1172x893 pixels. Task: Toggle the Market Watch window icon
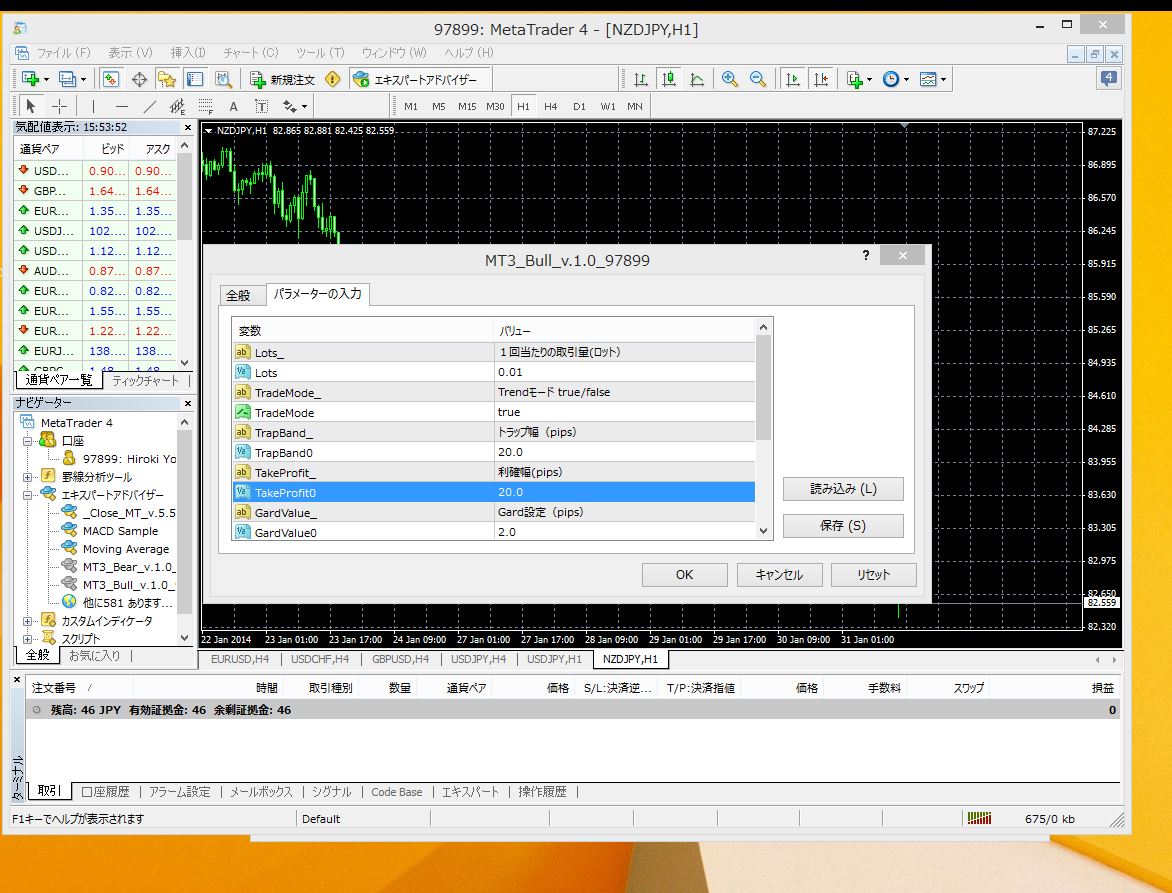click(111, 79)
